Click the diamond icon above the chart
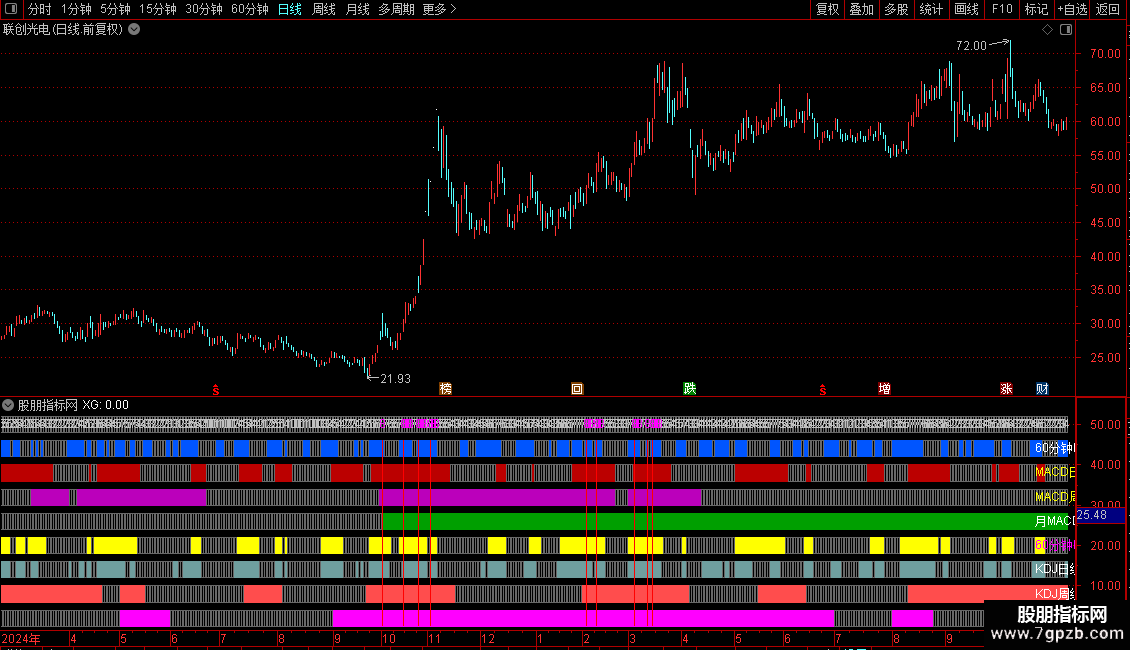The image size is (1130, 650). [x=1048, y=30]
